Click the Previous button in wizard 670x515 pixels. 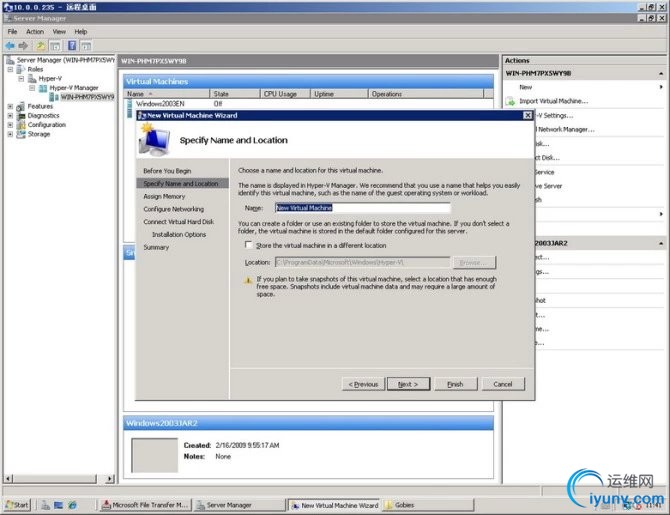(x=363, y=384)
